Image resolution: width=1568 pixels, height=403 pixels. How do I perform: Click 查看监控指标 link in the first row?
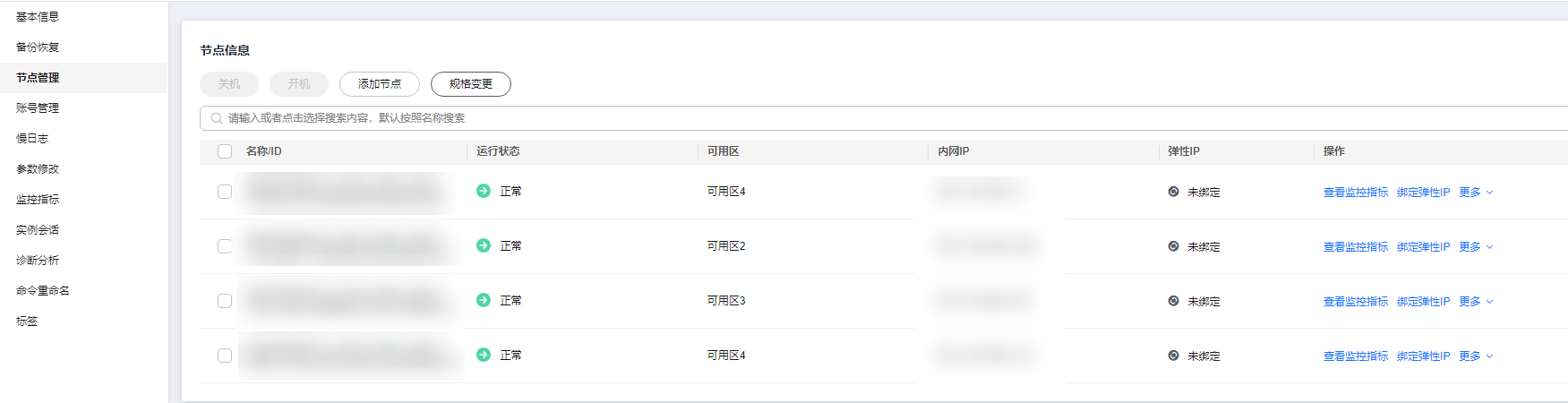1356,193
